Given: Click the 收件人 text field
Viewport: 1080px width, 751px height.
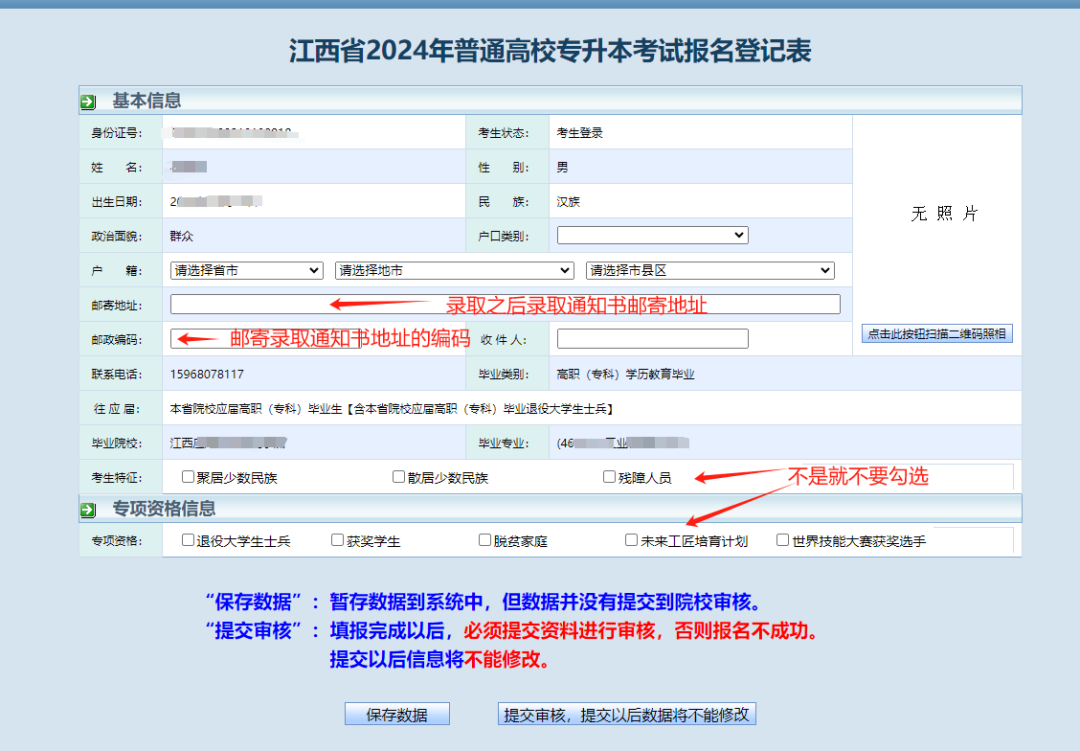Looking at the screenshot, I should click(652, 339).
